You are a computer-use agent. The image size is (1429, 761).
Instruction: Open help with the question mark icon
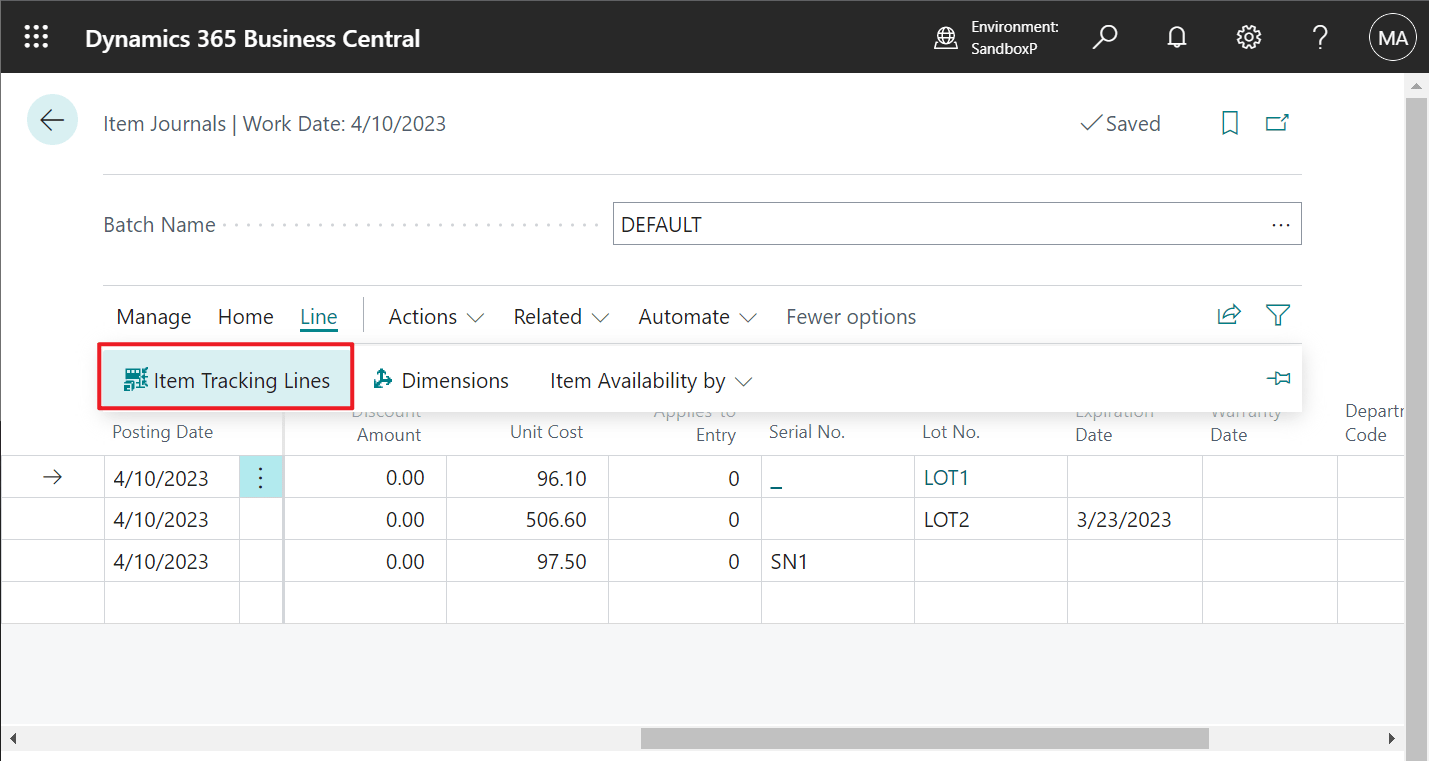[x=1320, y=36]
